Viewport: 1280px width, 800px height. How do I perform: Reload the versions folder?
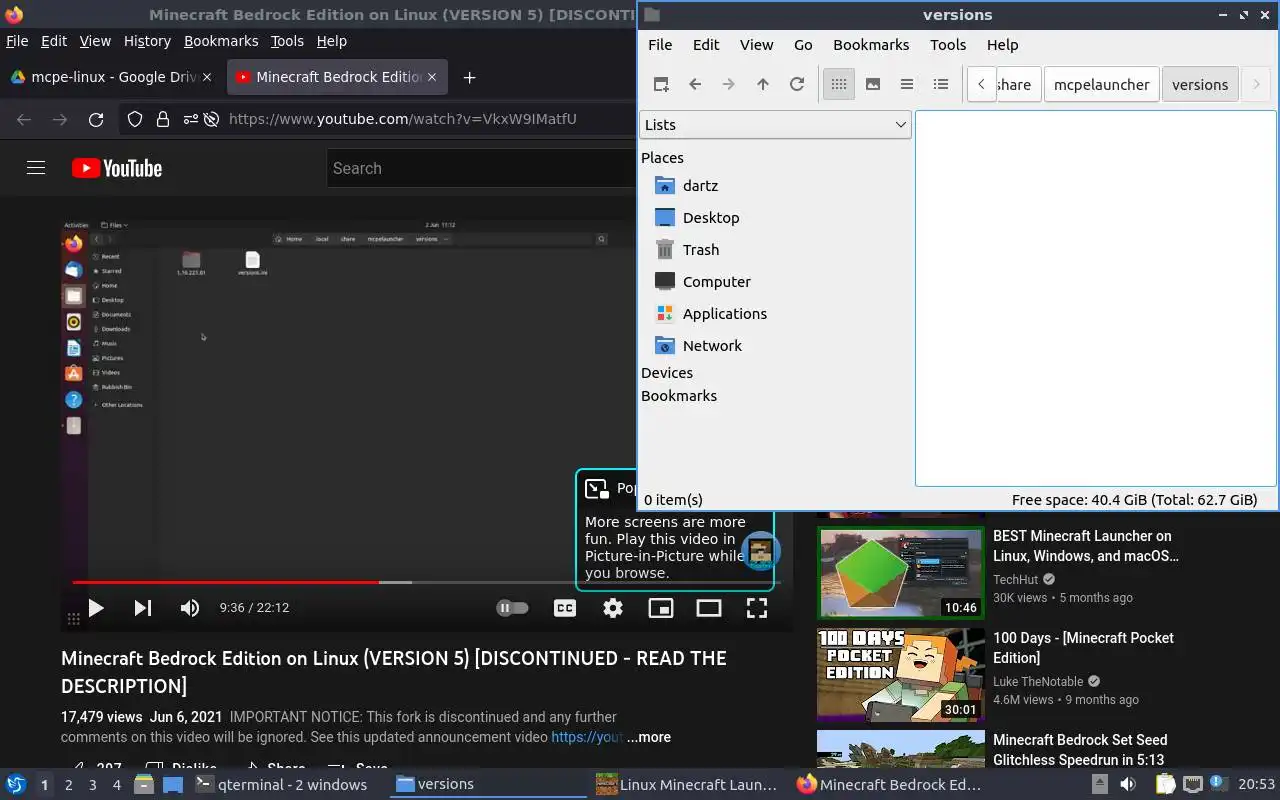point(797,84)
